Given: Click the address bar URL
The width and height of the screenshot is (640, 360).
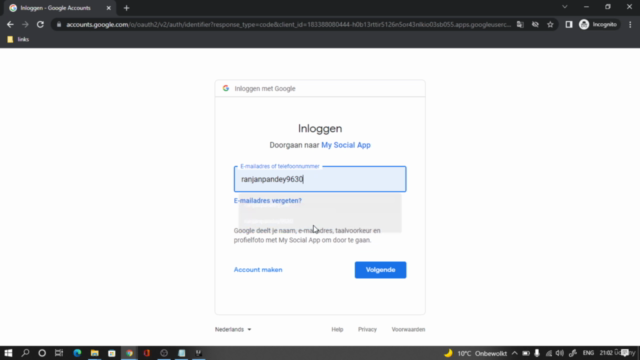Looking at the screenshot, I should point(288,24).
